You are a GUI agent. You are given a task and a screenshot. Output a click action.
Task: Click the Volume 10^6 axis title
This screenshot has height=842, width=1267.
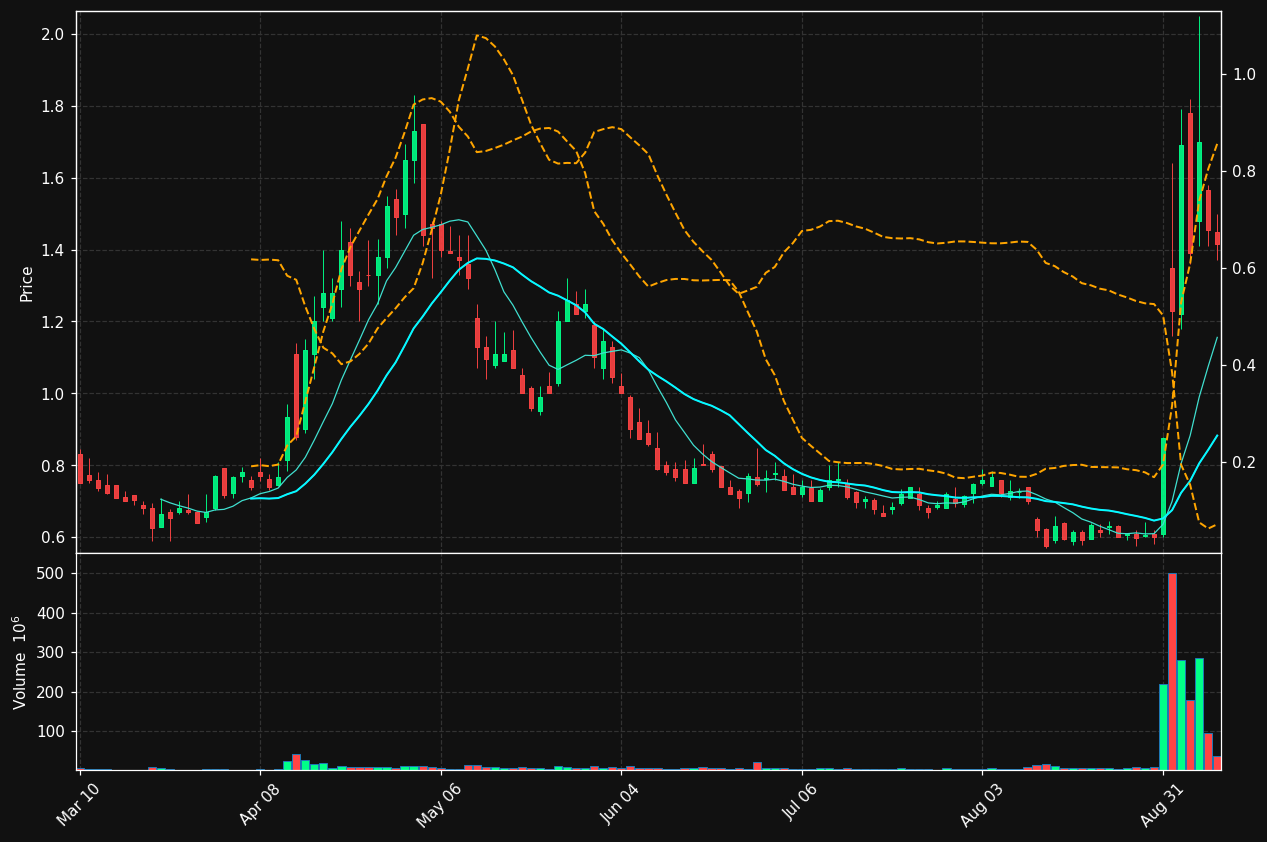click(20, 662)
